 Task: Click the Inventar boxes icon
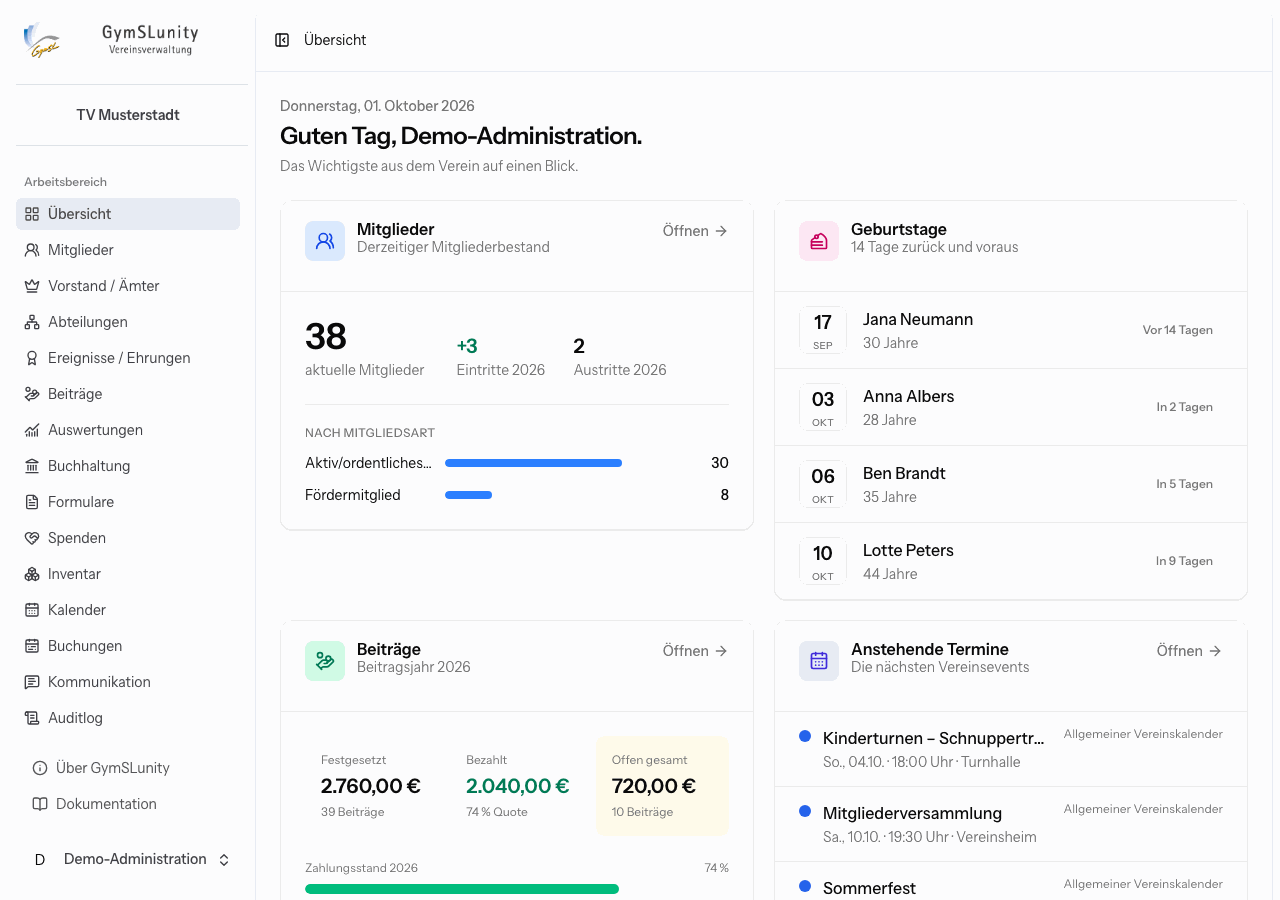pyautogui.click(x=32, y=574)
